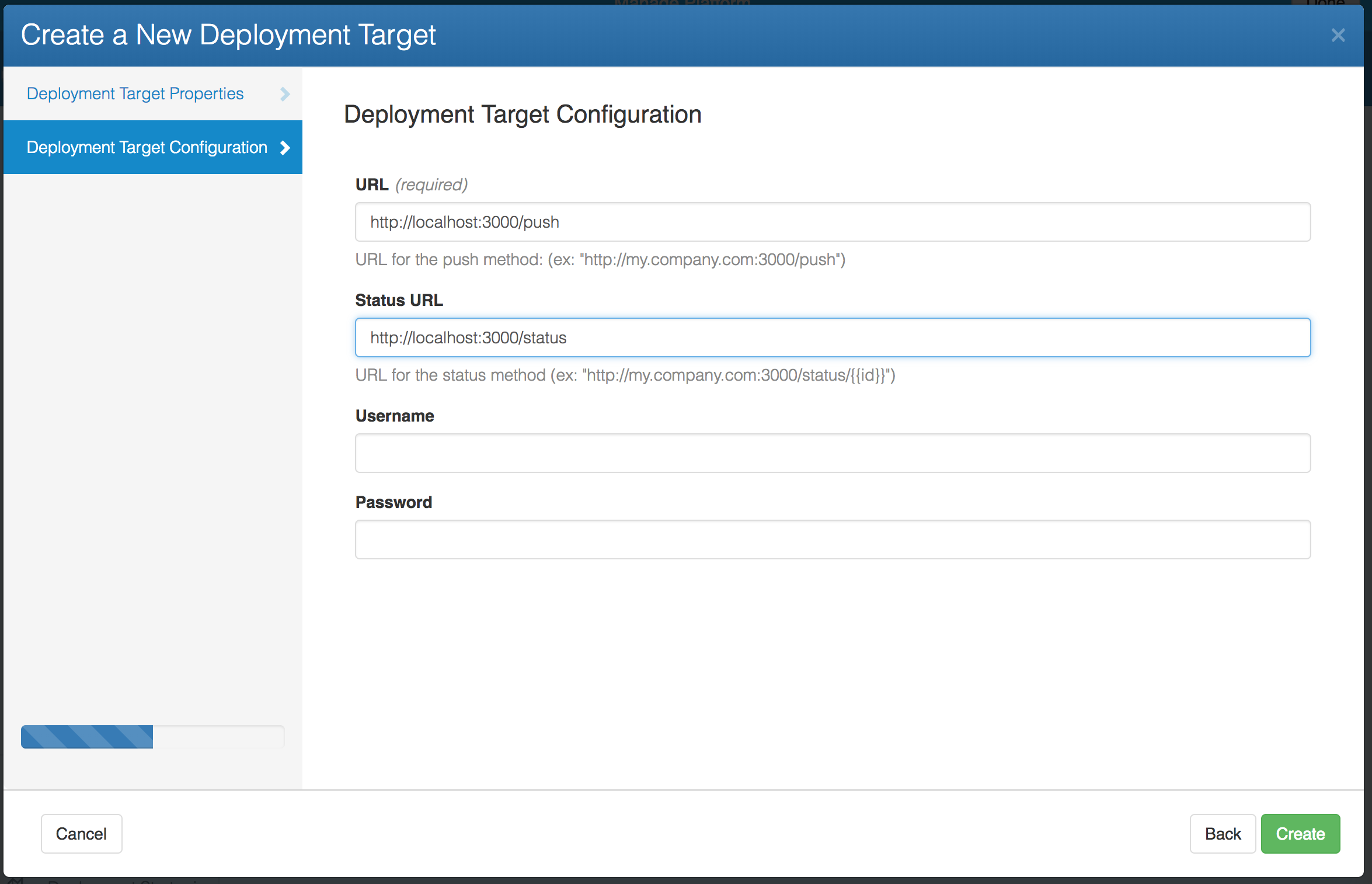Go back with the Back button
The width and height of the screenshot is (1372, 884).
point(1223,834)
